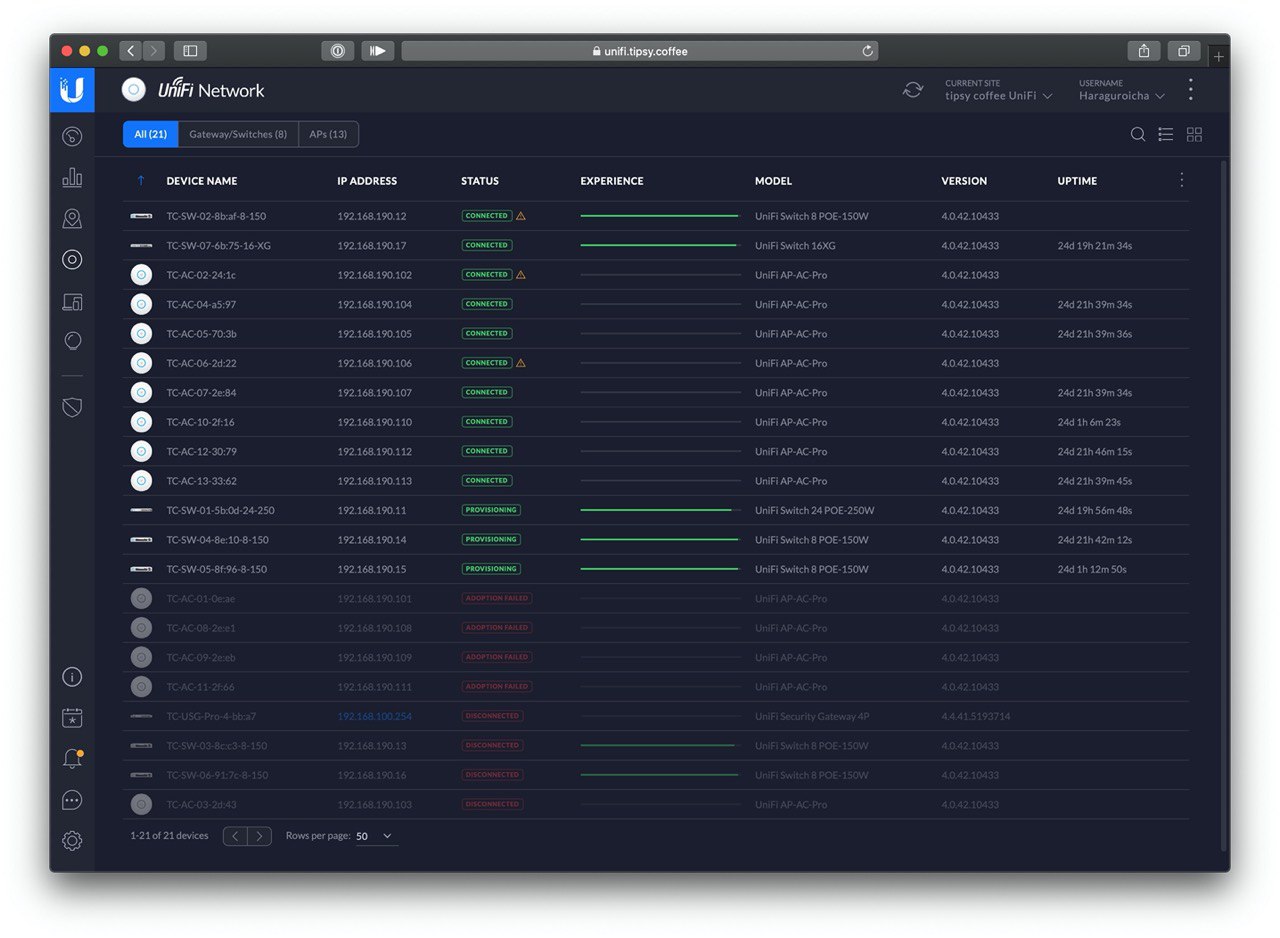The image size is (1280, 938).
Task: Click Safari forward button
Action: coord(154,51)
